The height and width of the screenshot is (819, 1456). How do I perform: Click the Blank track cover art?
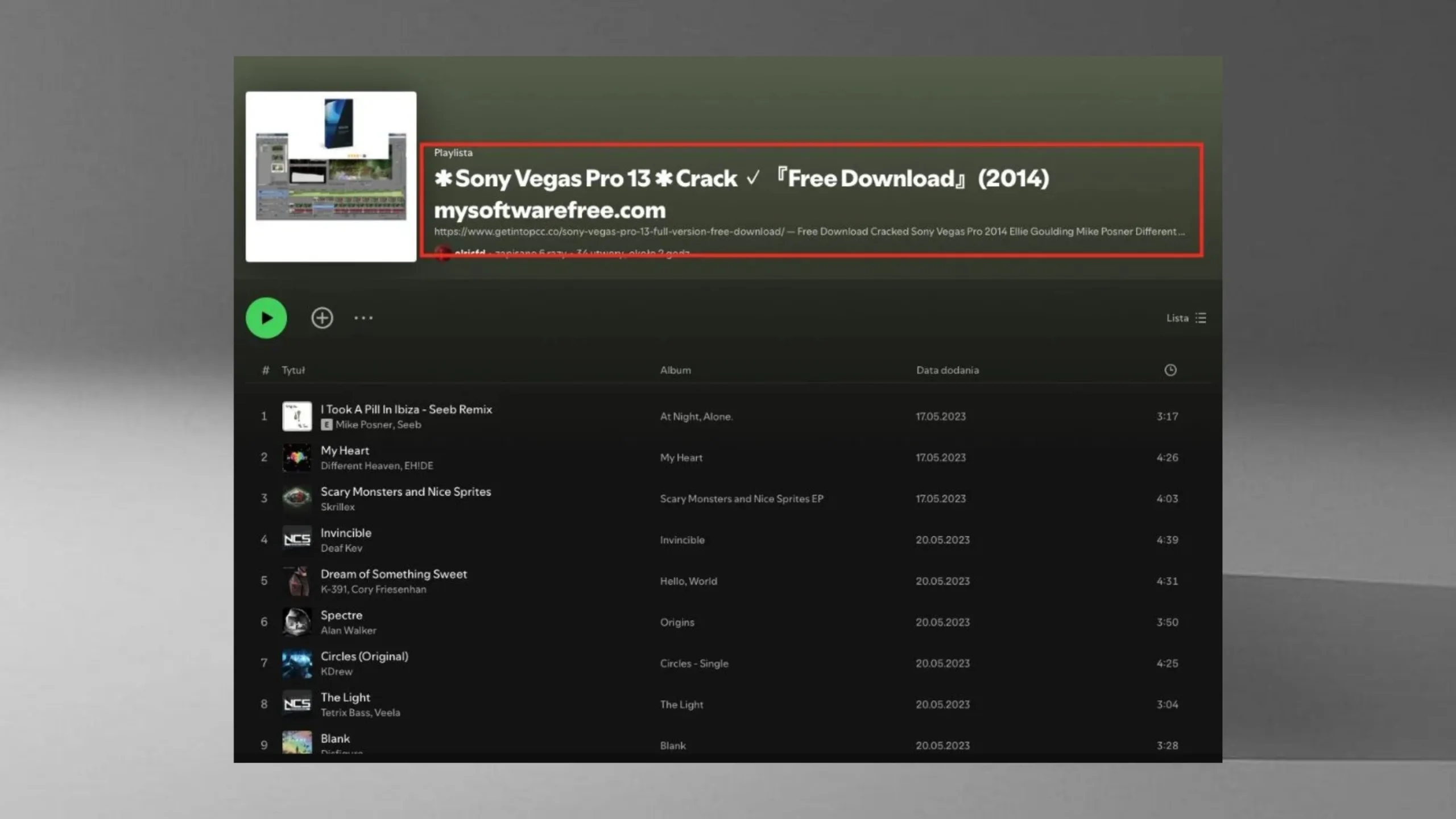click(x=297, y=742)
